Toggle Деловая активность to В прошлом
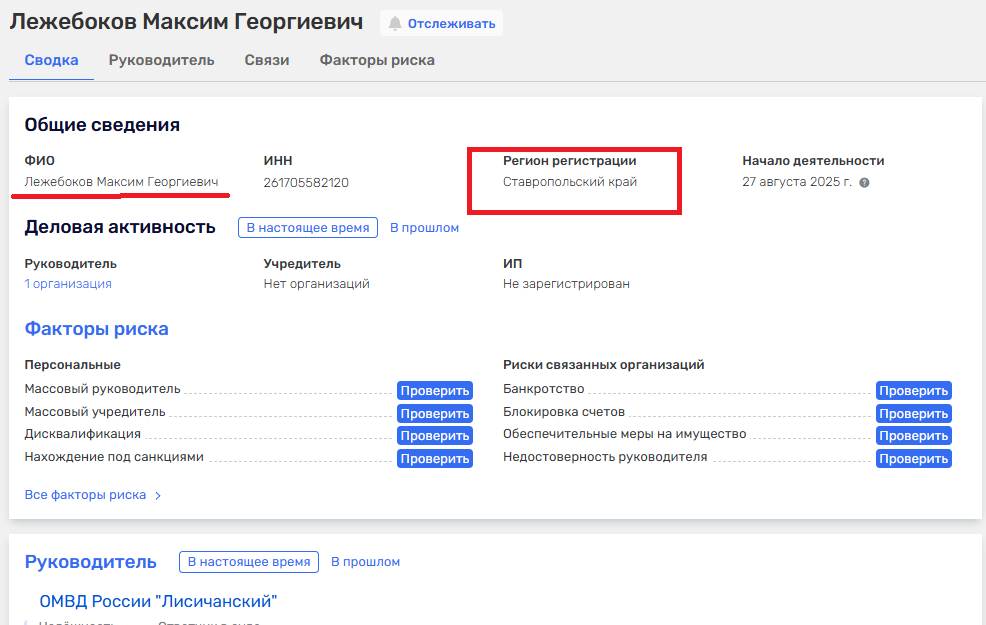 424,228
